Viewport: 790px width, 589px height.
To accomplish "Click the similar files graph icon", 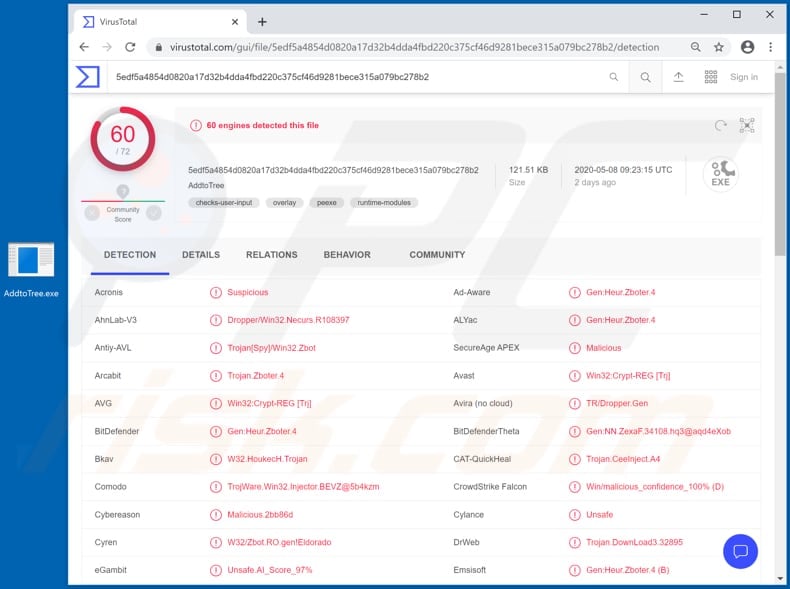I will [x=747, y=125].
